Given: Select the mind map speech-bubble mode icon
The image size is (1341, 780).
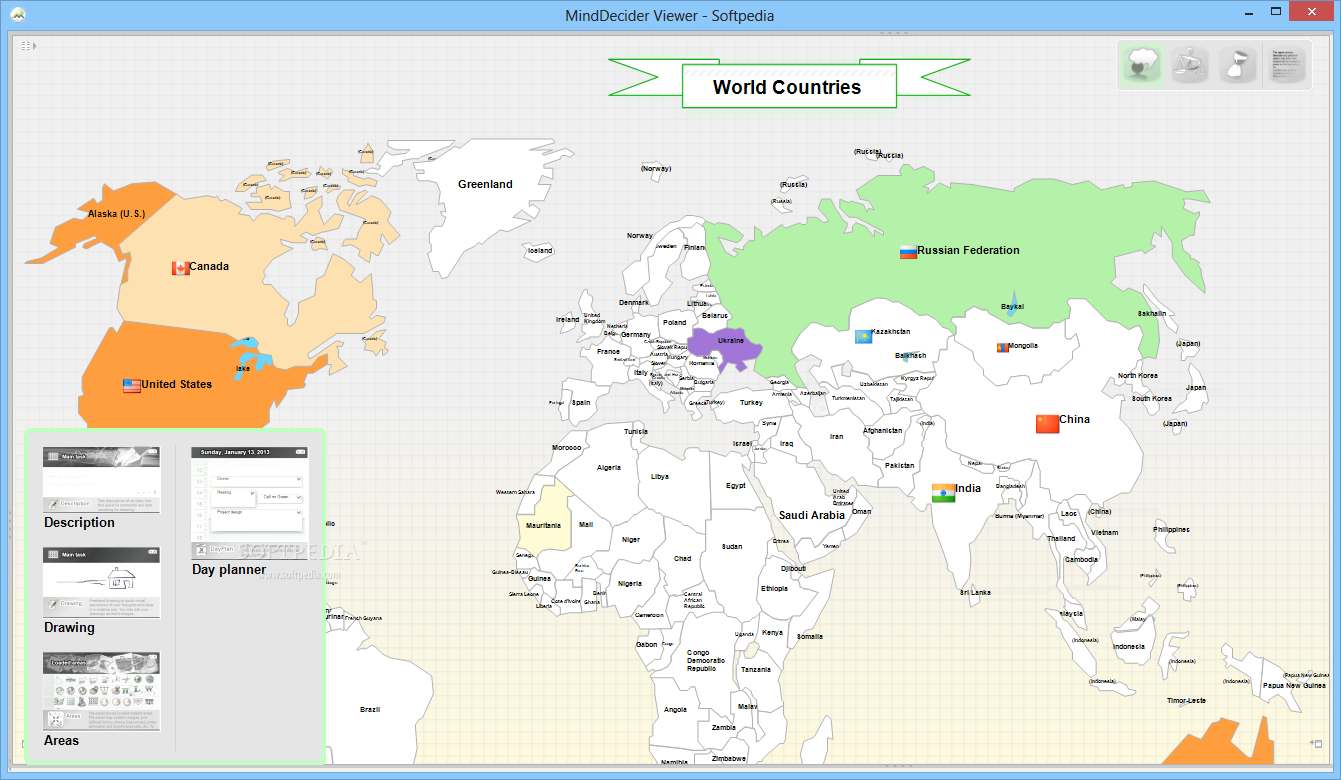Looking at the screenshot, I should click(x=1141, y=65).
